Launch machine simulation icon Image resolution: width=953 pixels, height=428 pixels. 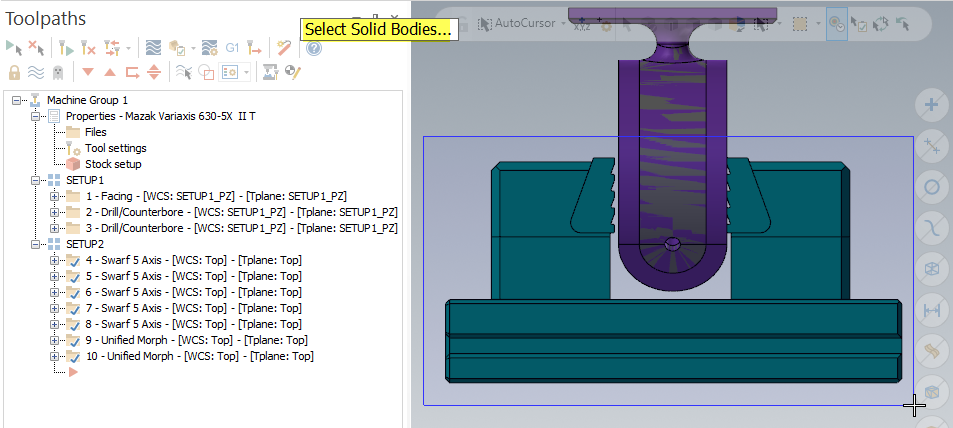pos(270,73)
